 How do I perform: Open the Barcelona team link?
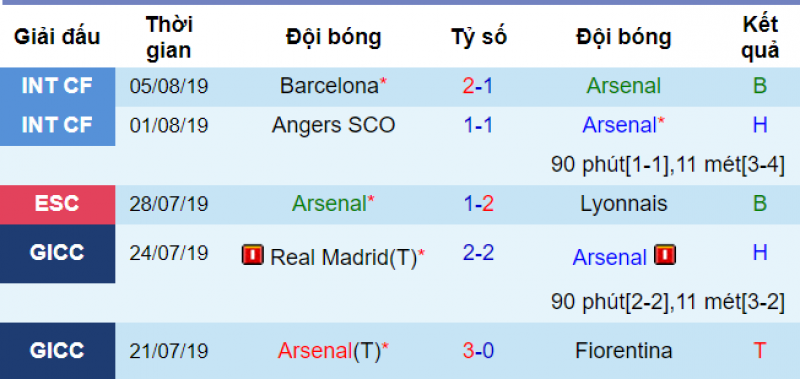click(329, 86)
